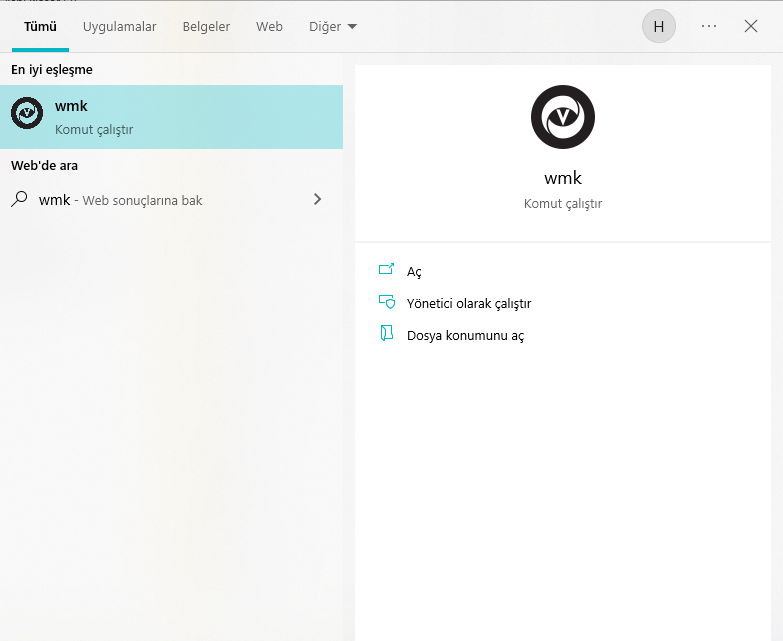Open the Uygulamalar tab
Viewport: 783px width, 641px height.
[119, 26]
